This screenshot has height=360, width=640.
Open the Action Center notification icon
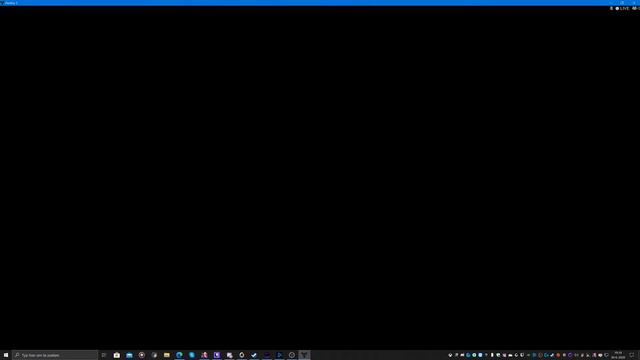632,355
